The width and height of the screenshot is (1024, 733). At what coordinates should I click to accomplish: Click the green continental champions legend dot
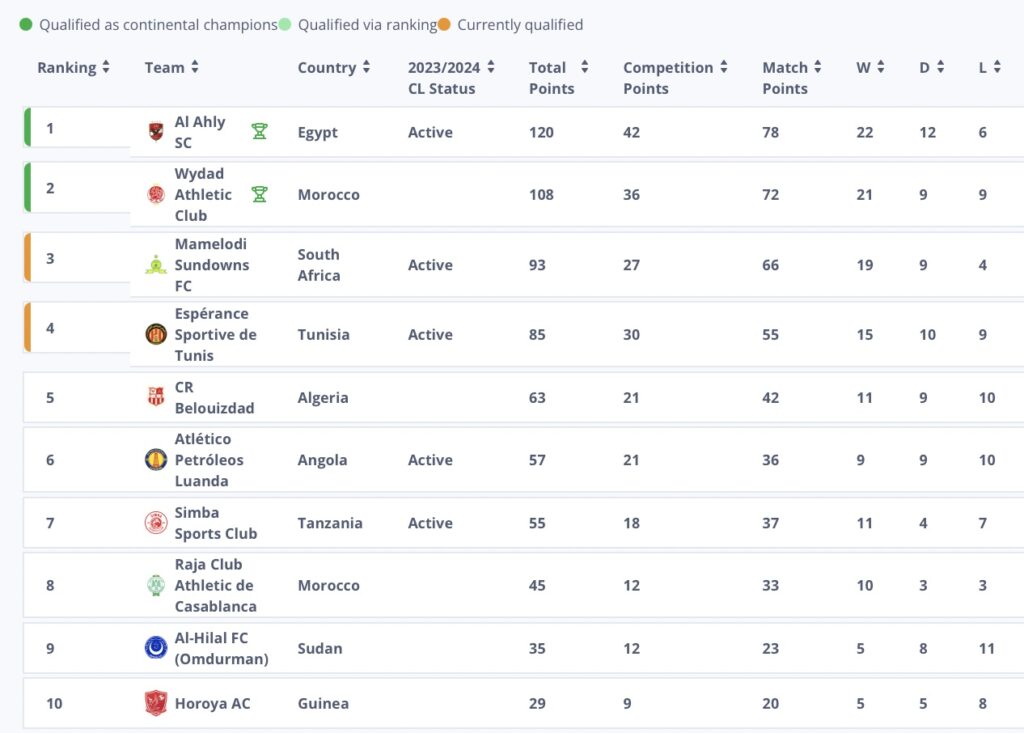[x=26, y=25]
